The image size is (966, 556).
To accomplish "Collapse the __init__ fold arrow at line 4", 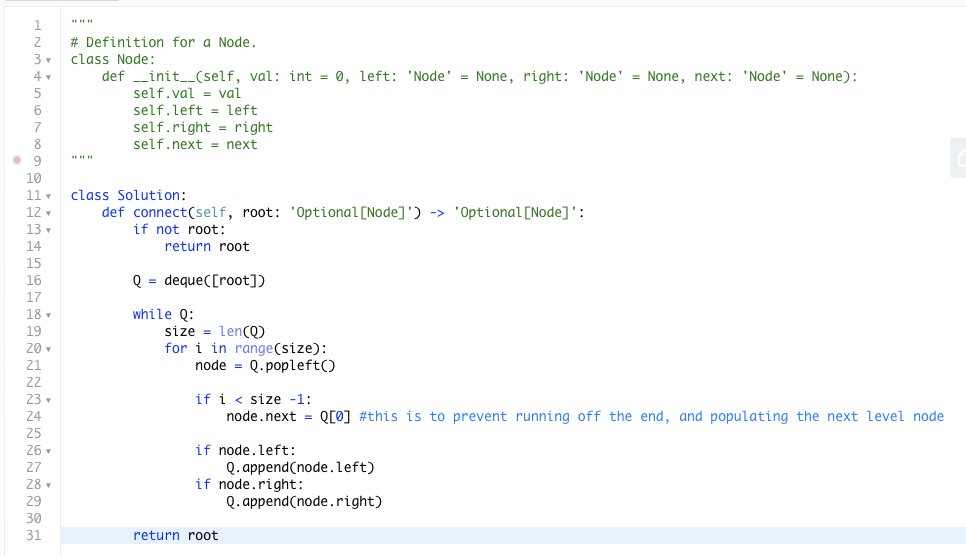I will click(49, 78).
